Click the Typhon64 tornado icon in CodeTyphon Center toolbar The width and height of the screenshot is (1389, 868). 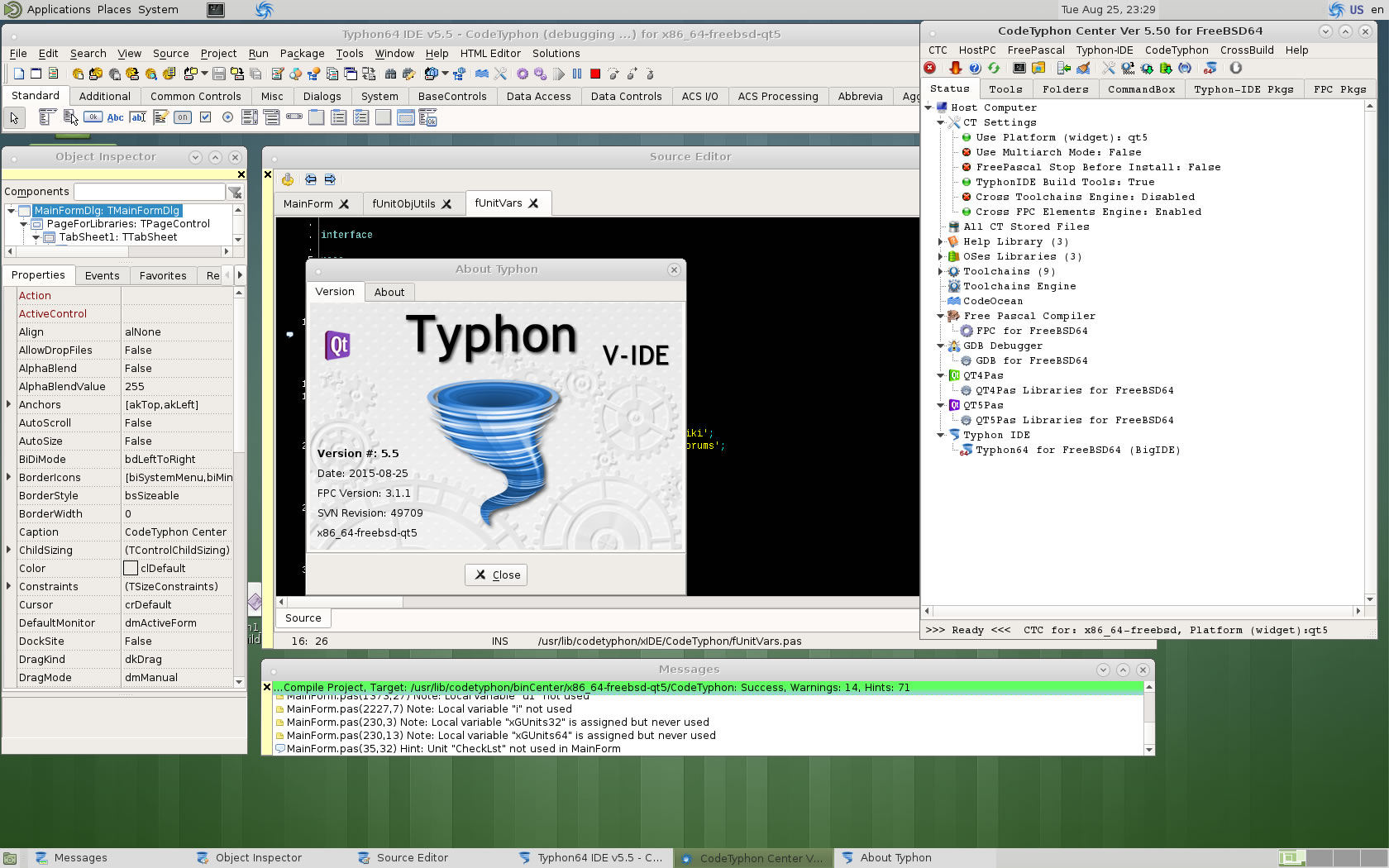click(1210, 68)
